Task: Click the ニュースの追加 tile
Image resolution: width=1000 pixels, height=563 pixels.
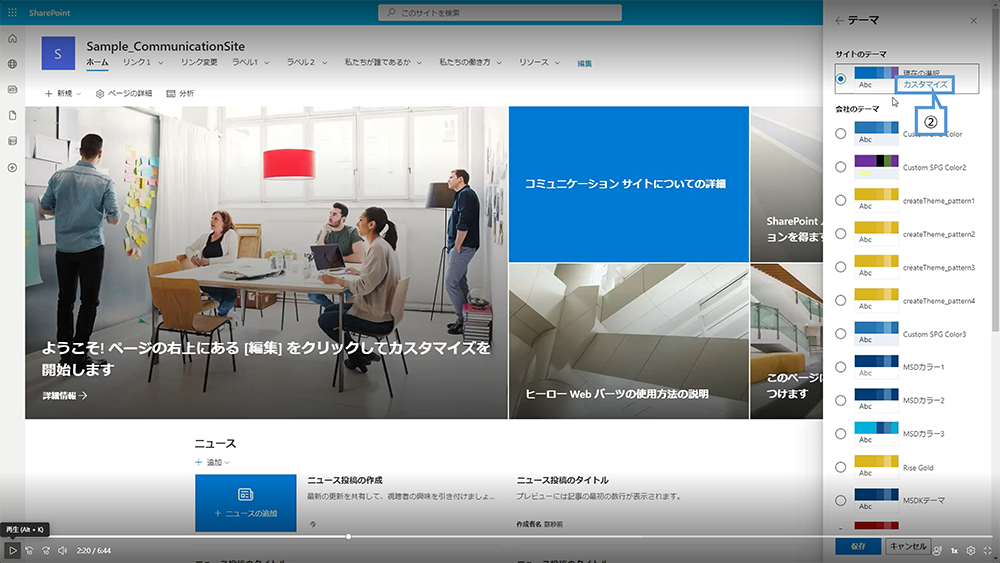Action: click(x=246, y=503)
